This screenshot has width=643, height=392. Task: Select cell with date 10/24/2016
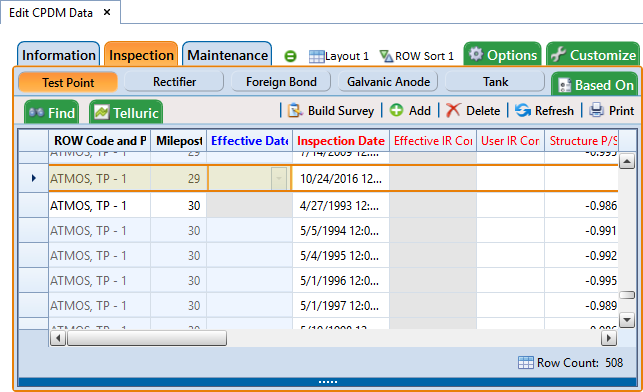[341, 178]
